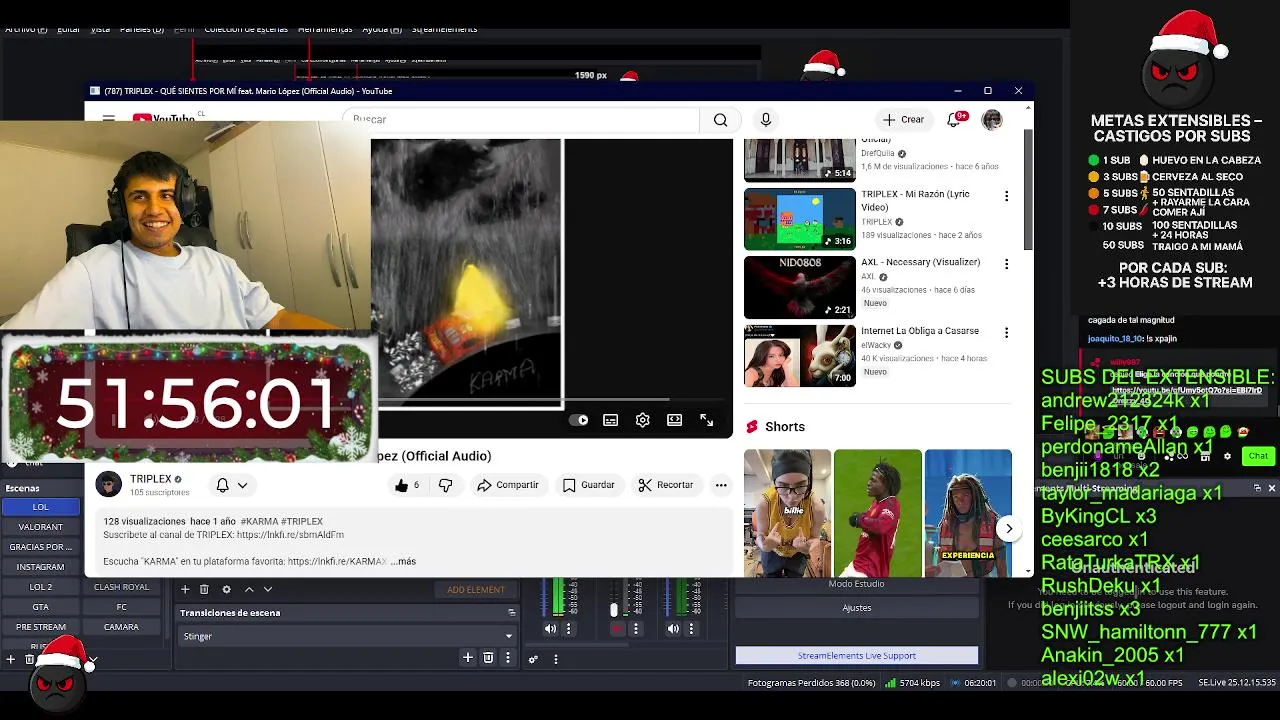Open advanced audio properties gears icon
This screenshot has height=720, width=1280.
(533, 659)
